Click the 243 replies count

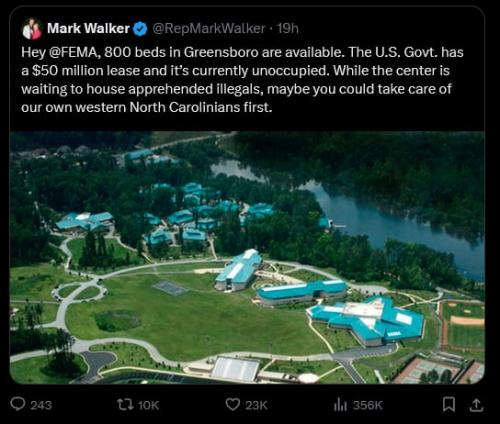(41, 405)
